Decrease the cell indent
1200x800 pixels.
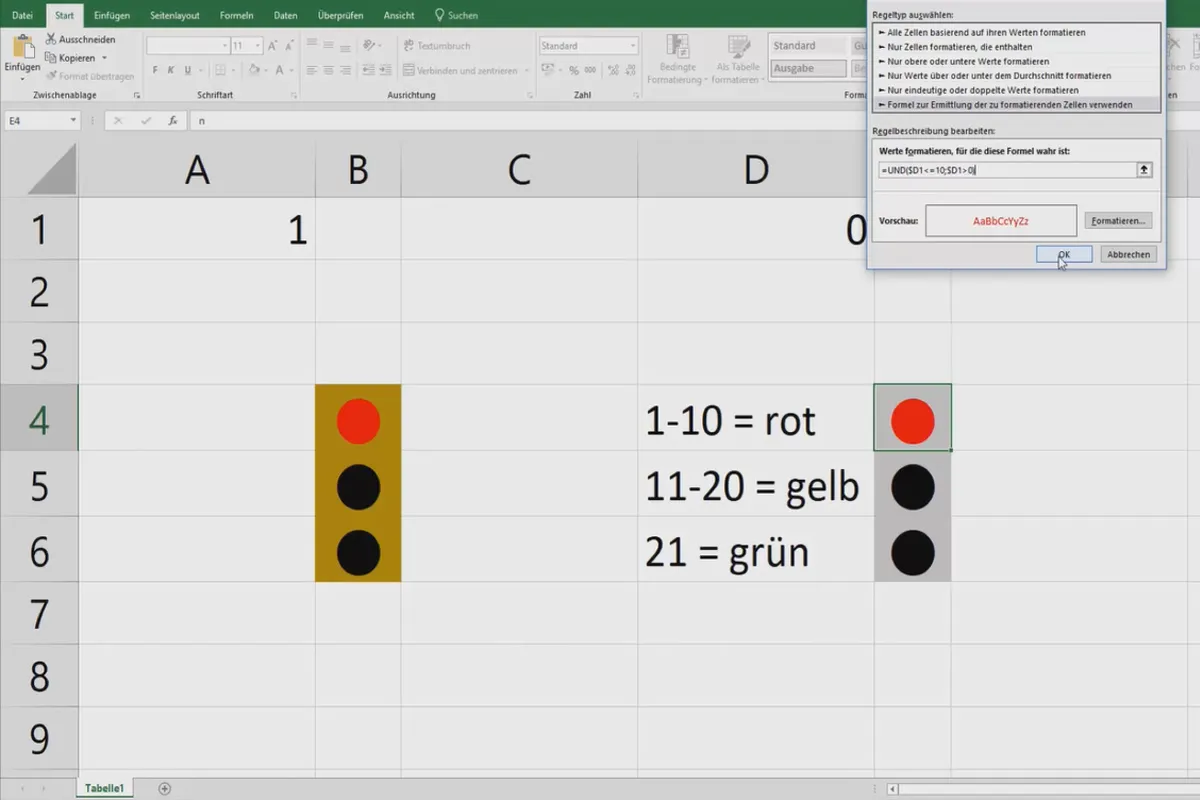click(368, 71)
